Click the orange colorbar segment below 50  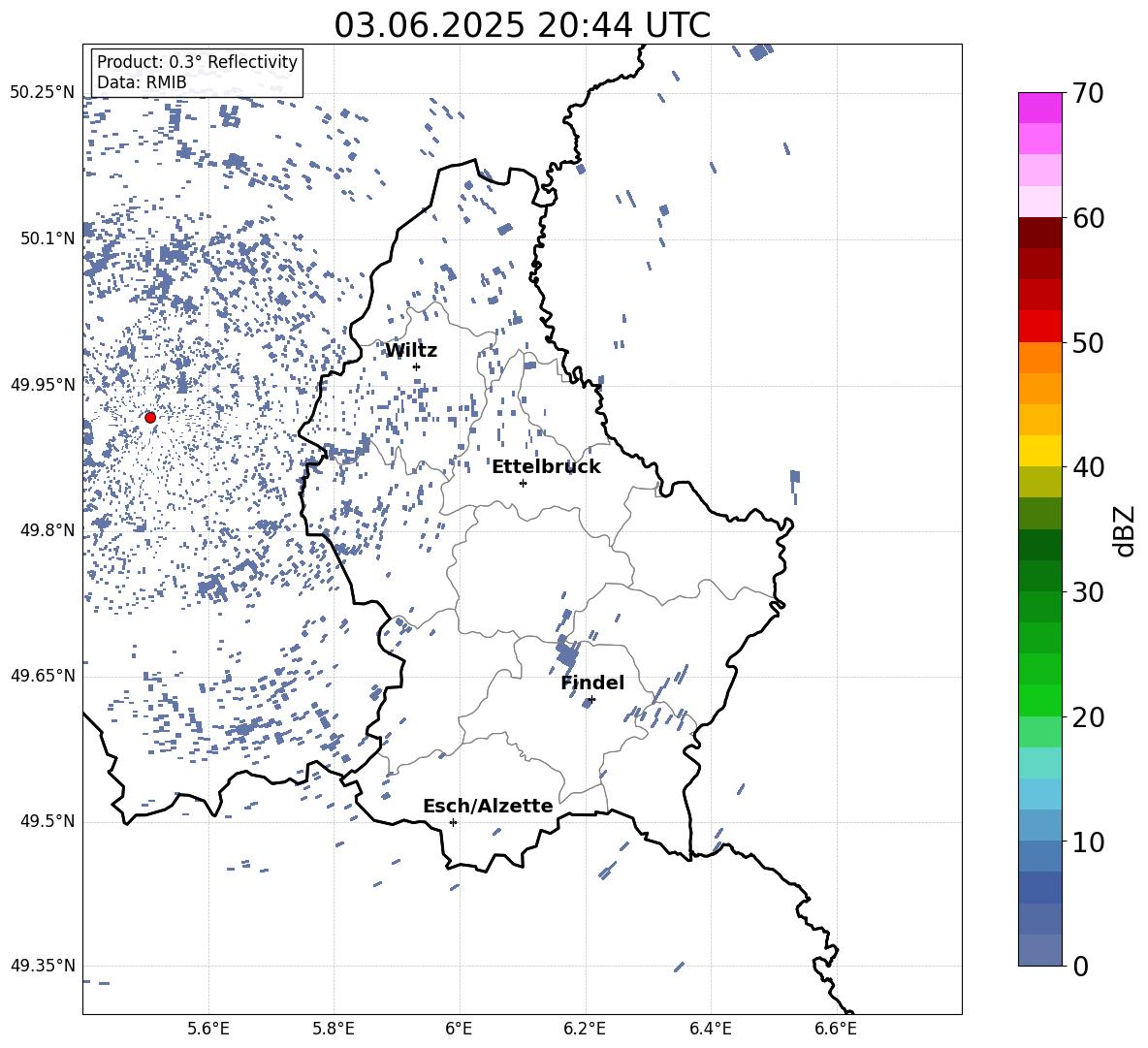[x=1039, y=358]
